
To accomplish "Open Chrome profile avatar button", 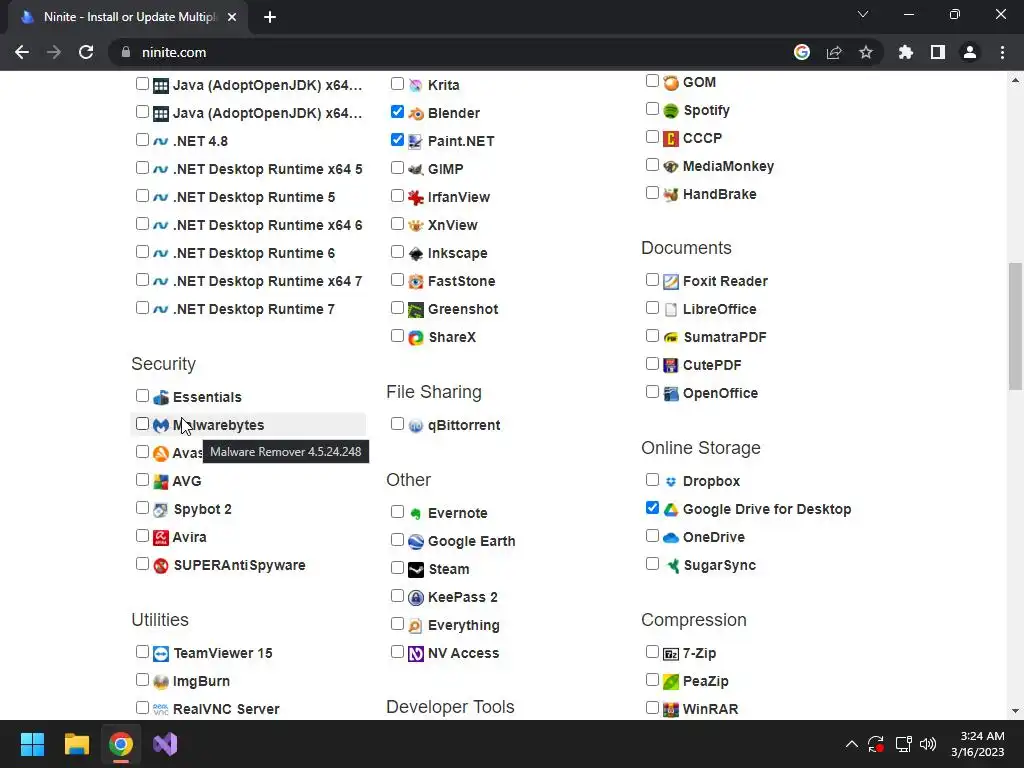I will point(970,52).
